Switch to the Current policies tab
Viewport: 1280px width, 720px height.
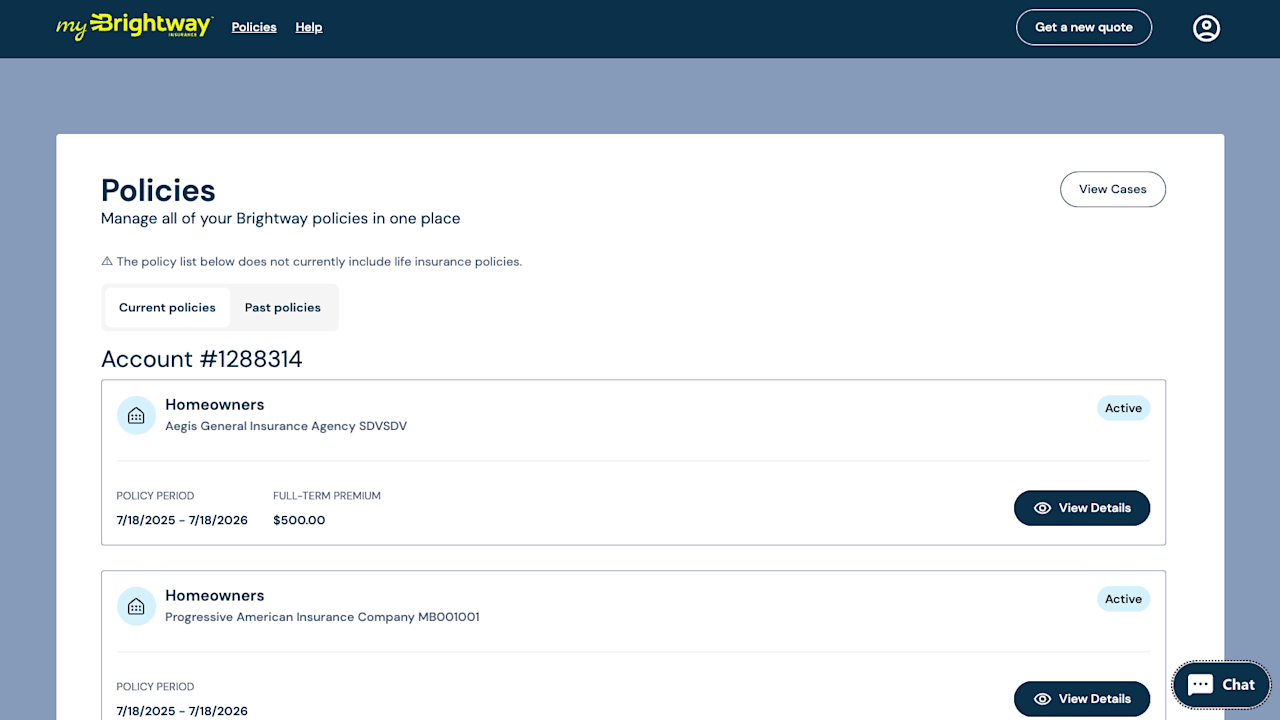(167, 307)
